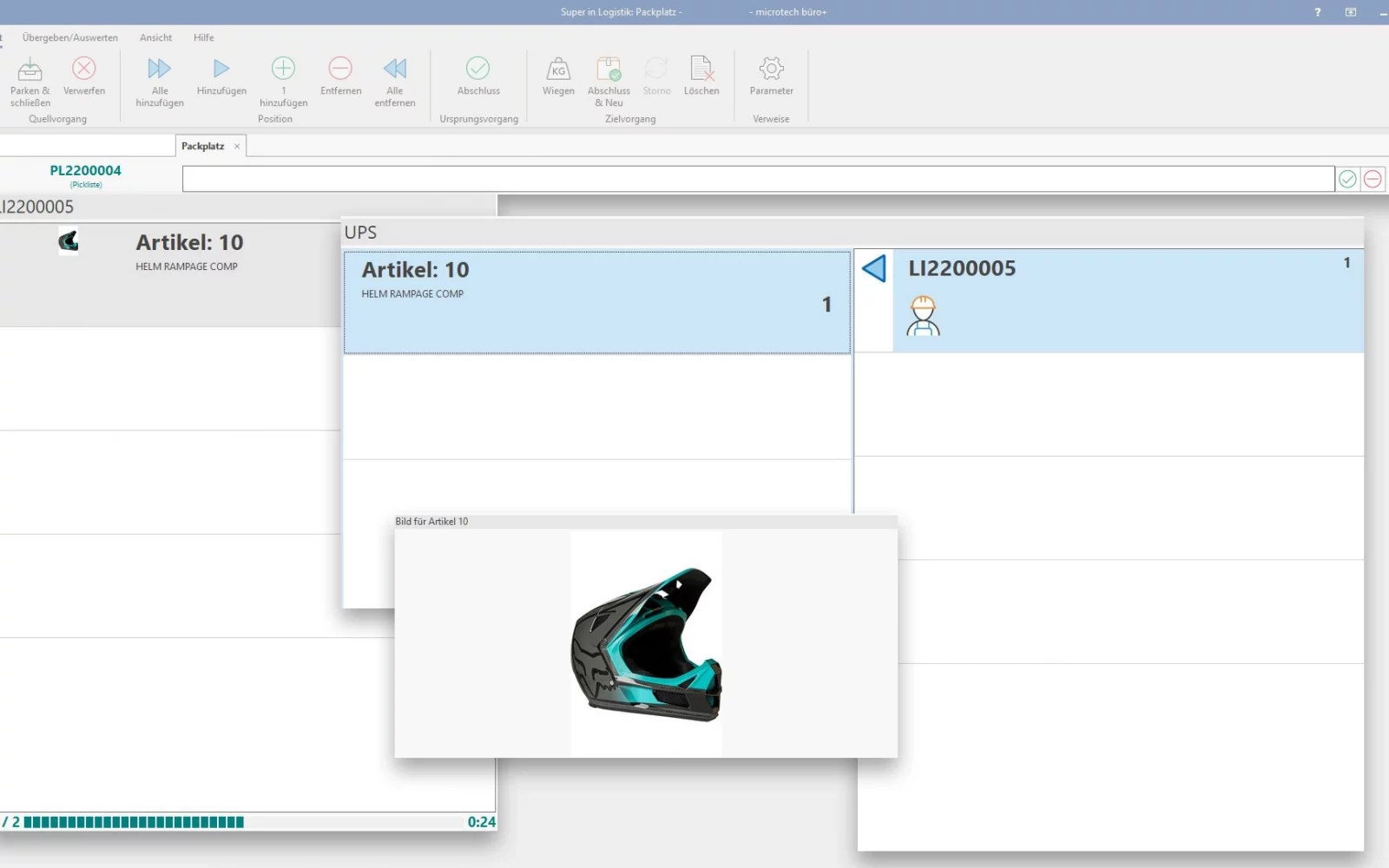Click blue left arrow beside LI2200005
This screenshot has height=868, width=1389.
[x=874, y=269]
